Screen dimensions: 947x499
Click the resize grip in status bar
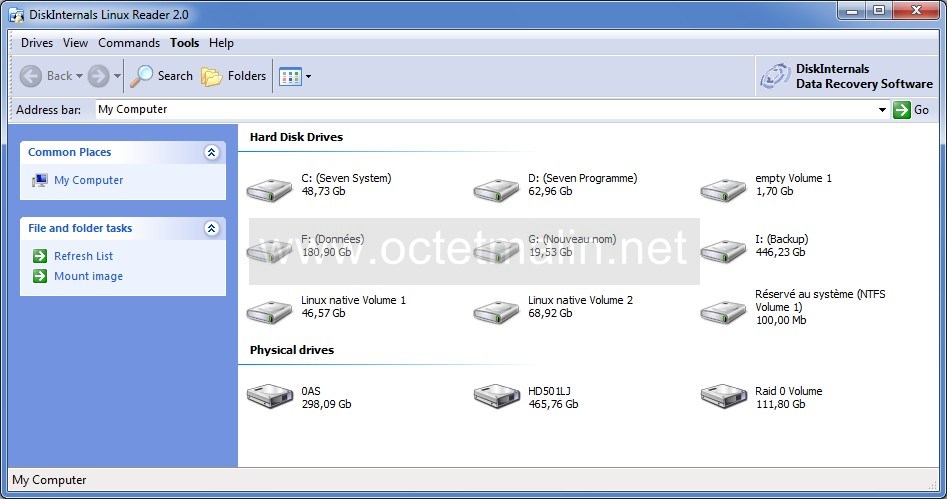coord(933,485)
